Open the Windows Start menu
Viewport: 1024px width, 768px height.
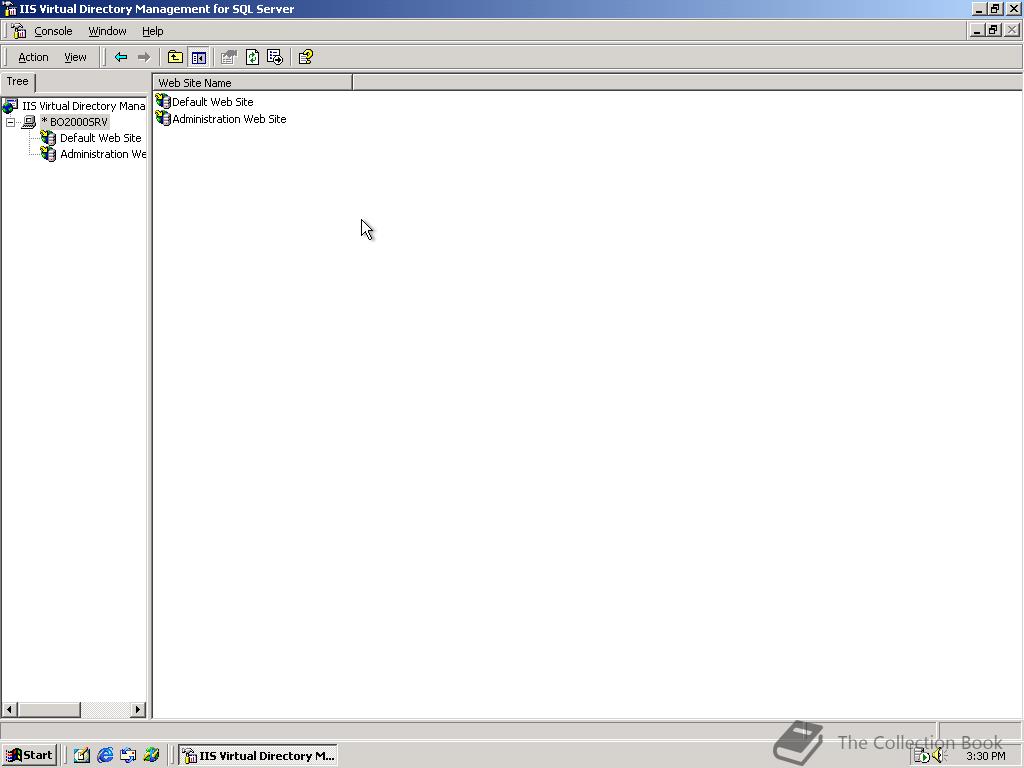tap(29, 756)
